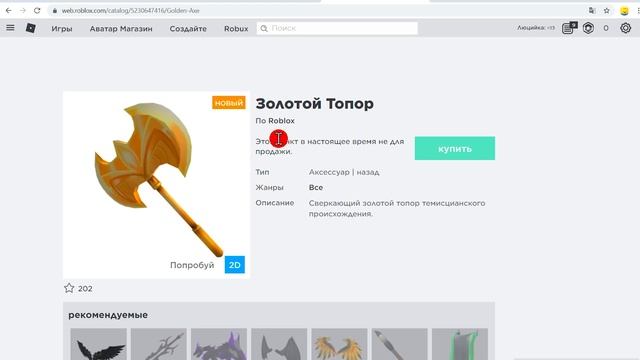The image size is (640, 360).
Task: Open Аватар Магазин menu item
Action: [x=121, y=29]
